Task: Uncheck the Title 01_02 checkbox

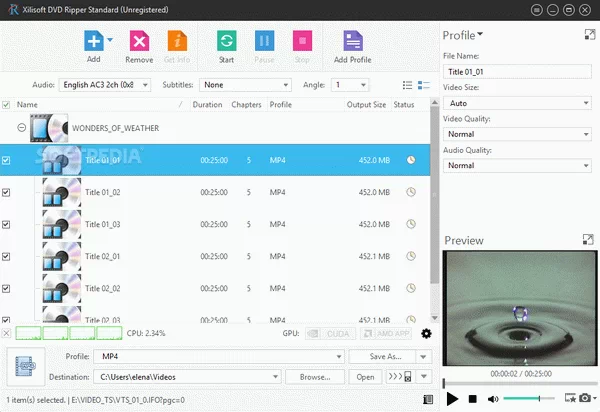Action: click(7, 192)
